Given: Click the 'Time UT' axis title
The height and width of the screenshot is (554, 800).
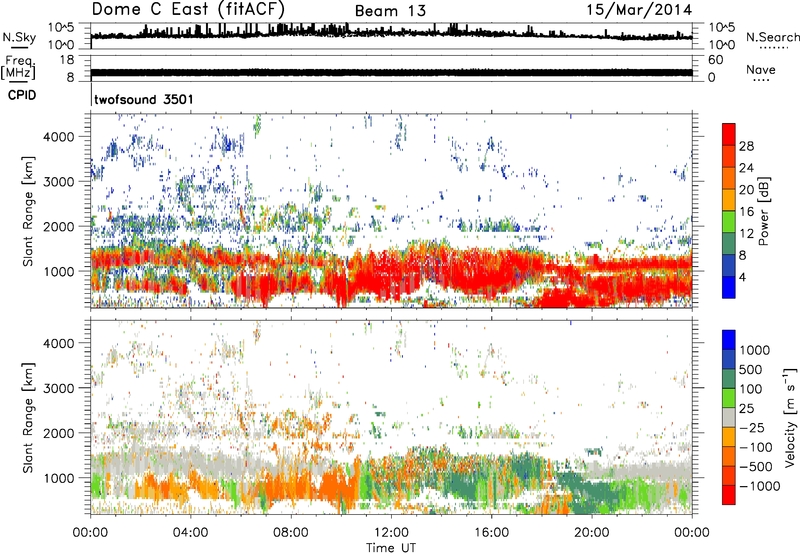Looking at the screenshot, I should click(x=391, y=548).
